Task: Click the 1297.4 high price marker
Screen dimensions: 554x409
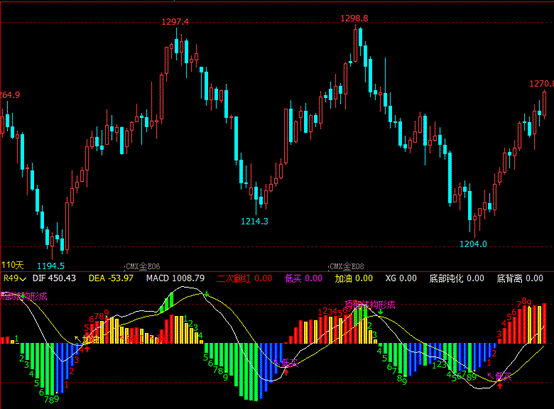Action: point(175,22)
